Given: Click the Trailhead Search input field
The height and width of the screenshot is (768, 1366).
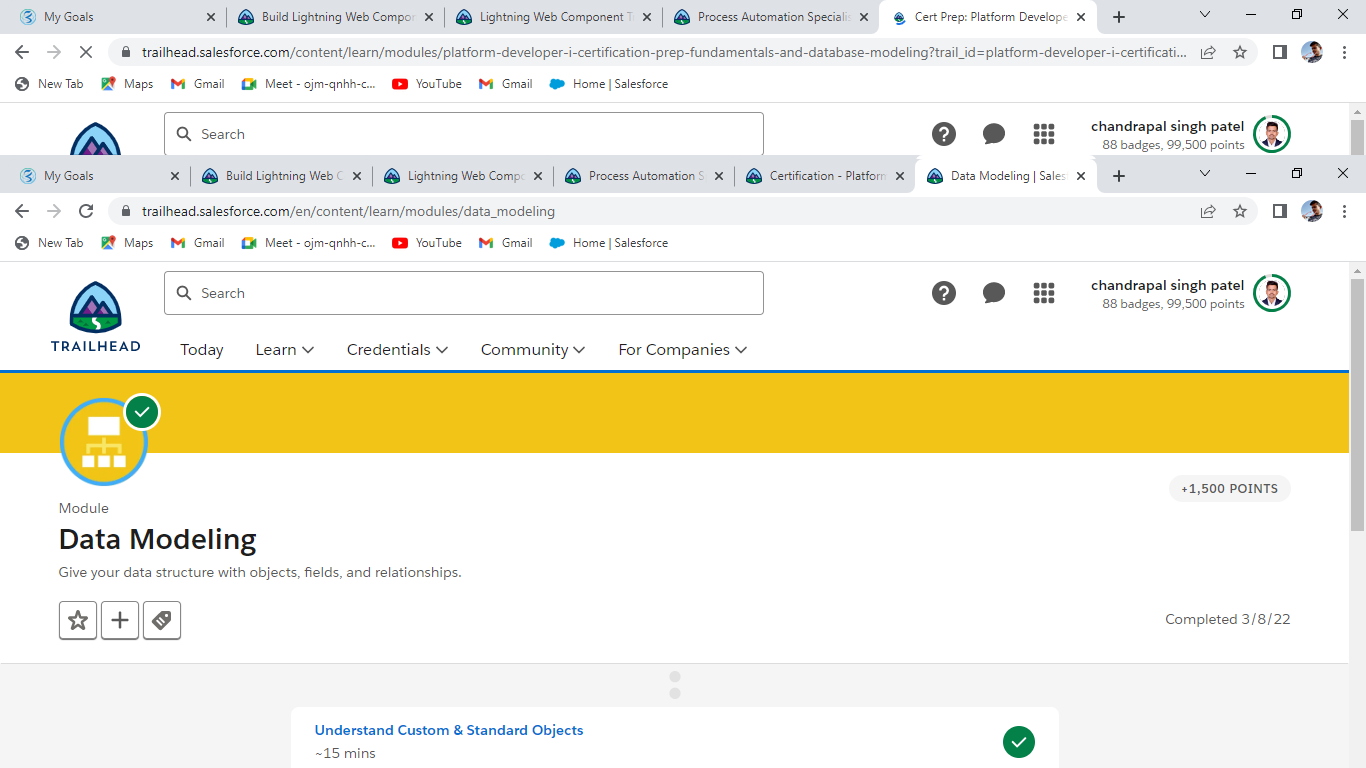Looking at the screenshot, I should 464,293.
